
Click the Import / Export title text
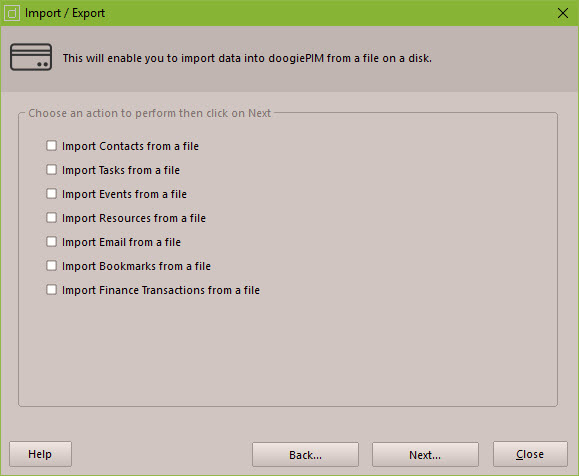[x=65, y=13]
